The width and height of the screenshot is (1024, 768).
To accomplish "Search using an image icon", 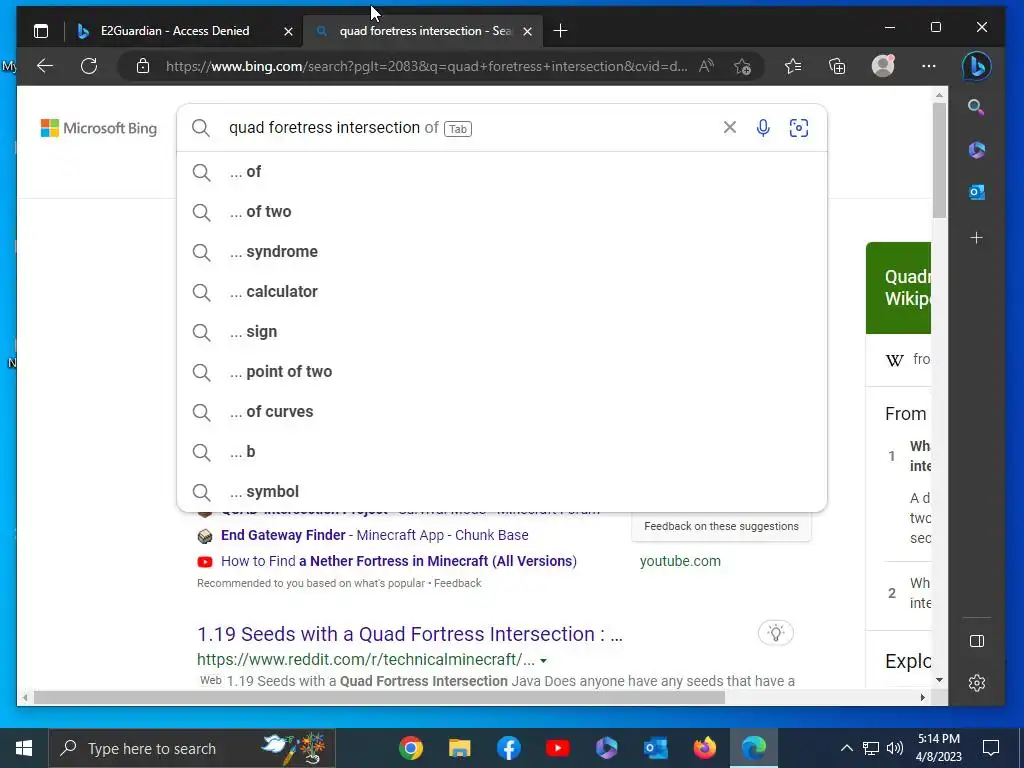I will click(799, 127).
